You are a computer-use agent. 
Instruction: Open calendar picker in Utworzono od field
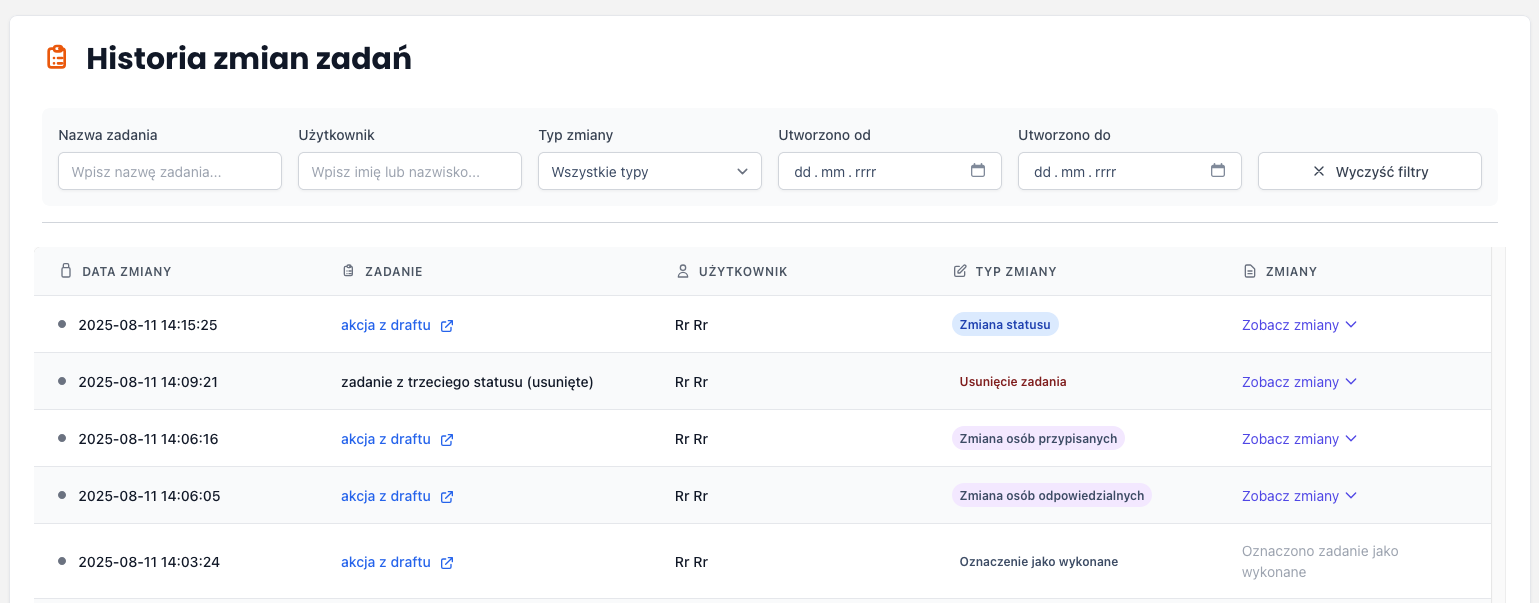click(977, 171)
